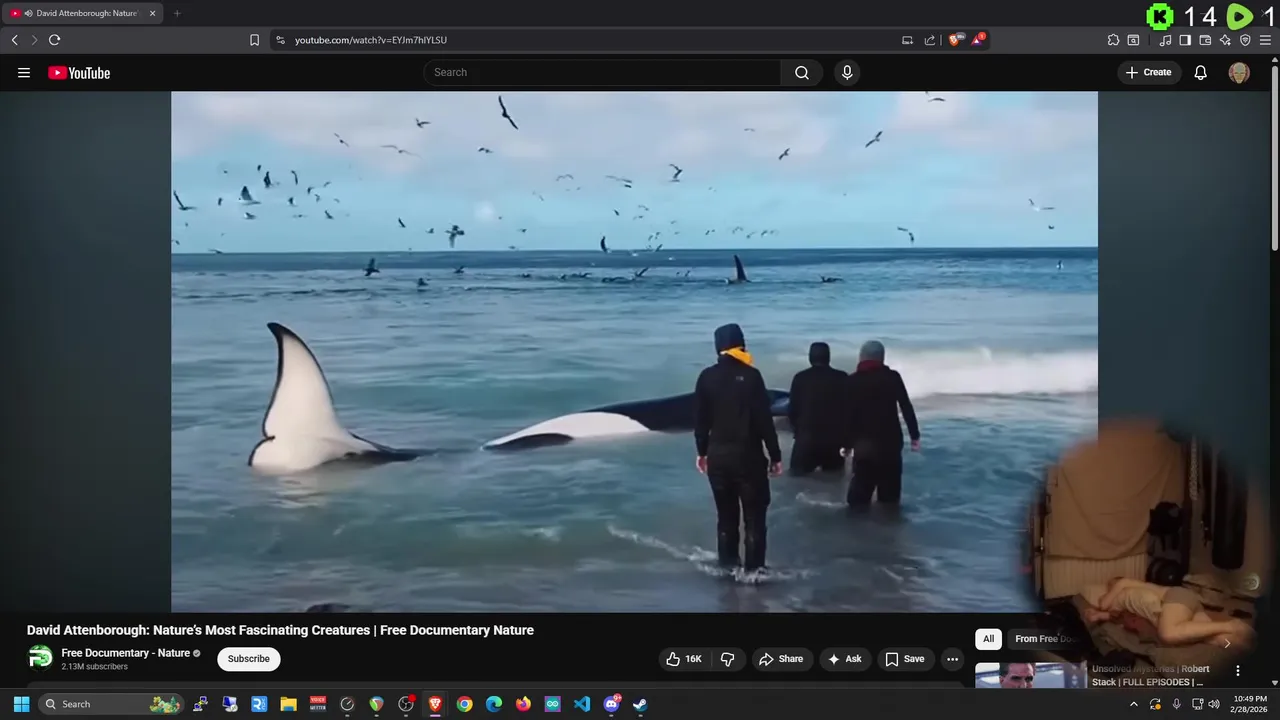Show hidden system tray icons
1280x720 pixels.
coord(1133,704)
